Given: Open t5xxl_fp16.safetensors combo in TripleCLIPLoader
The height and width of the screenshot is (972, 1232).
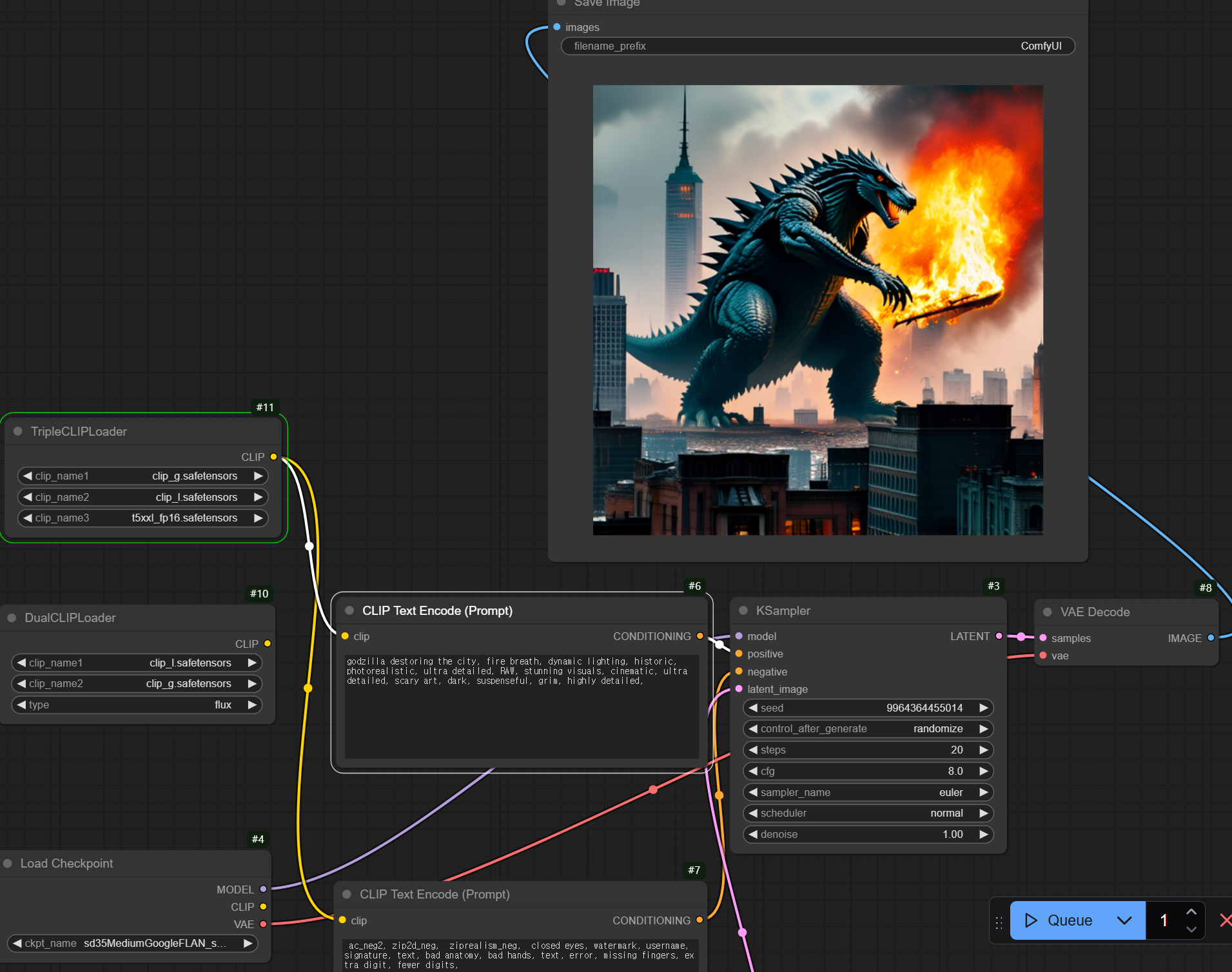Looking at the screenshot, I should pos(142,518).
